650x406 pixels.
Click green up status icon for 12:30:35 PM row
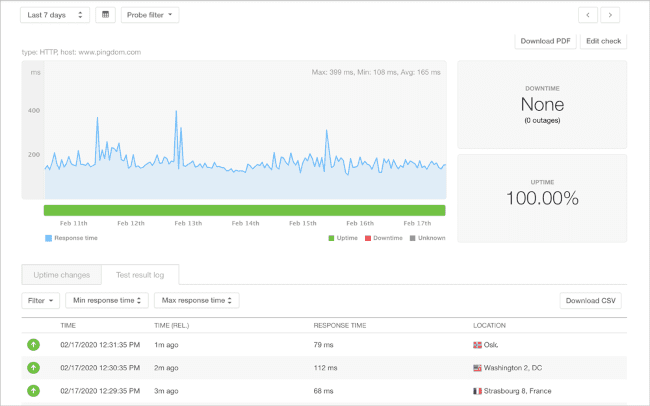point(34,368)
